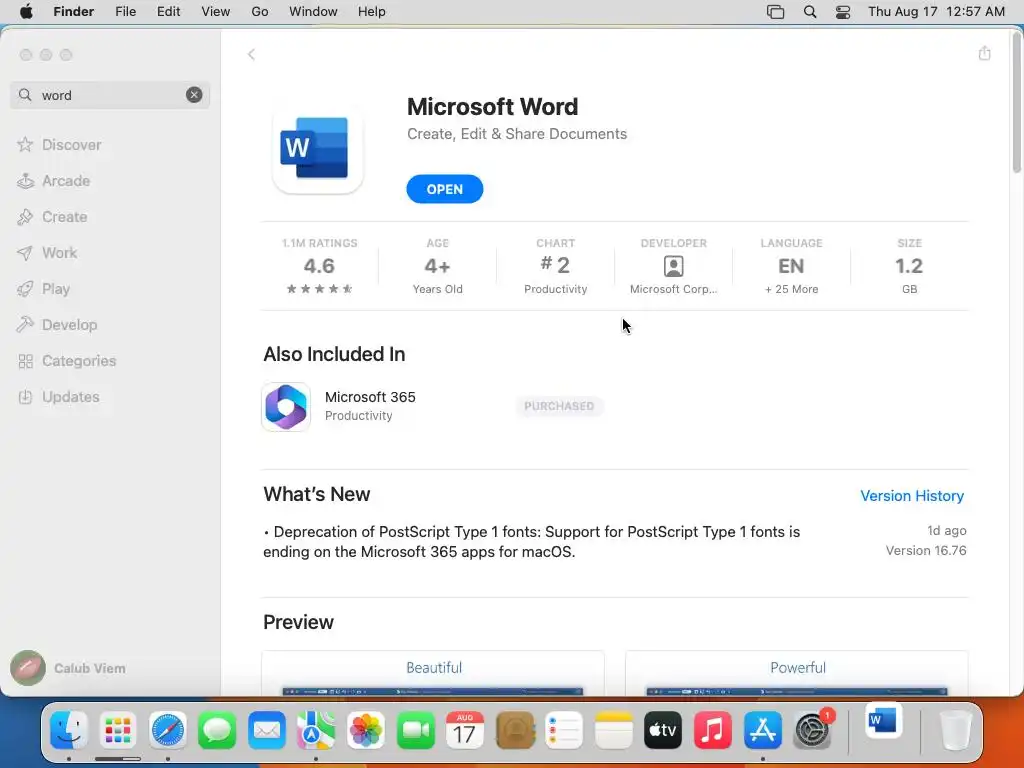Click the date and time in menu bar
Image resolution: width=1024 pixels, height=768 pixels.
(936, 11)
